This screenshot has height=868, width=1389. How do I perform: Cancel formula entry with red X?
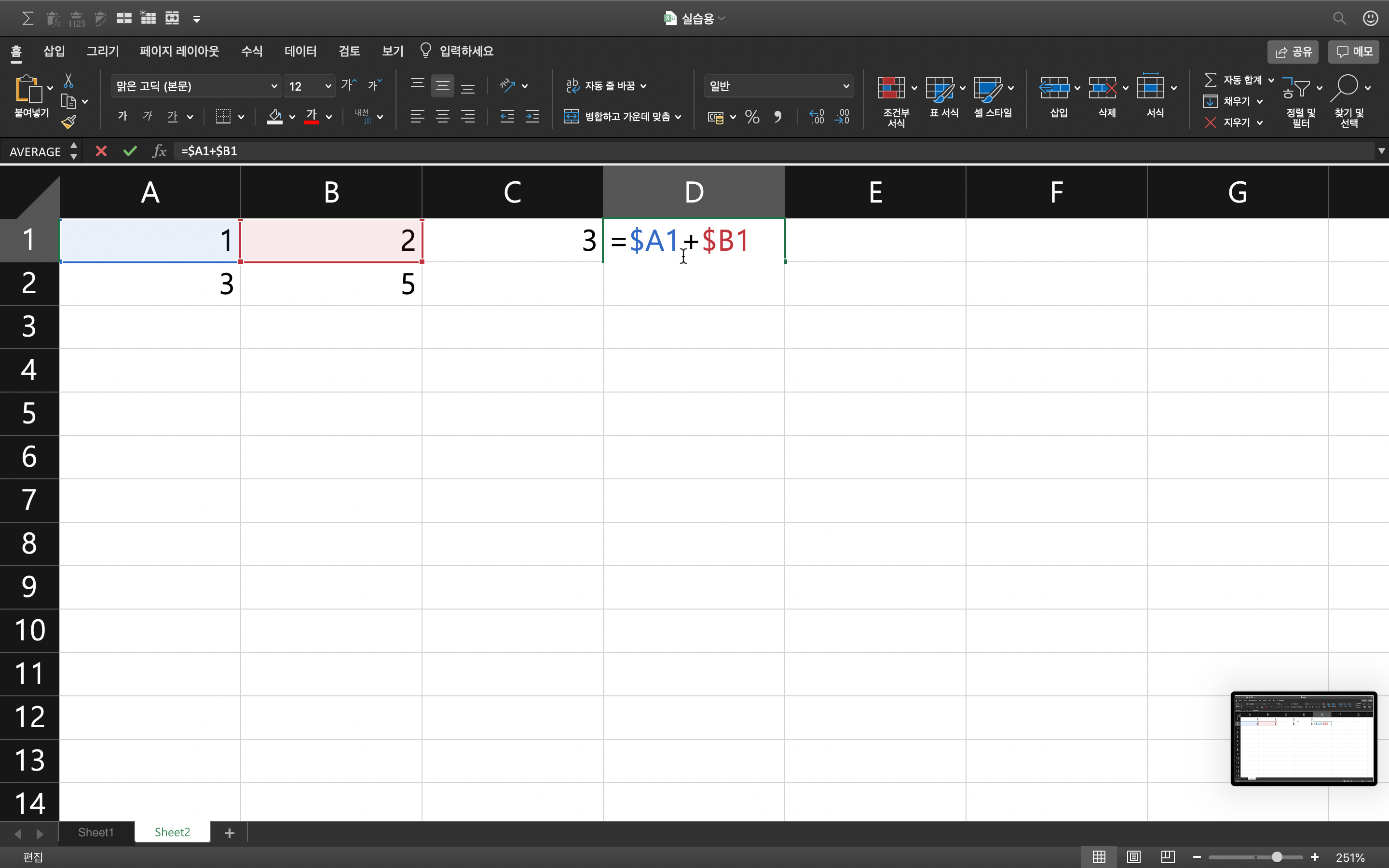click(101, 151)
